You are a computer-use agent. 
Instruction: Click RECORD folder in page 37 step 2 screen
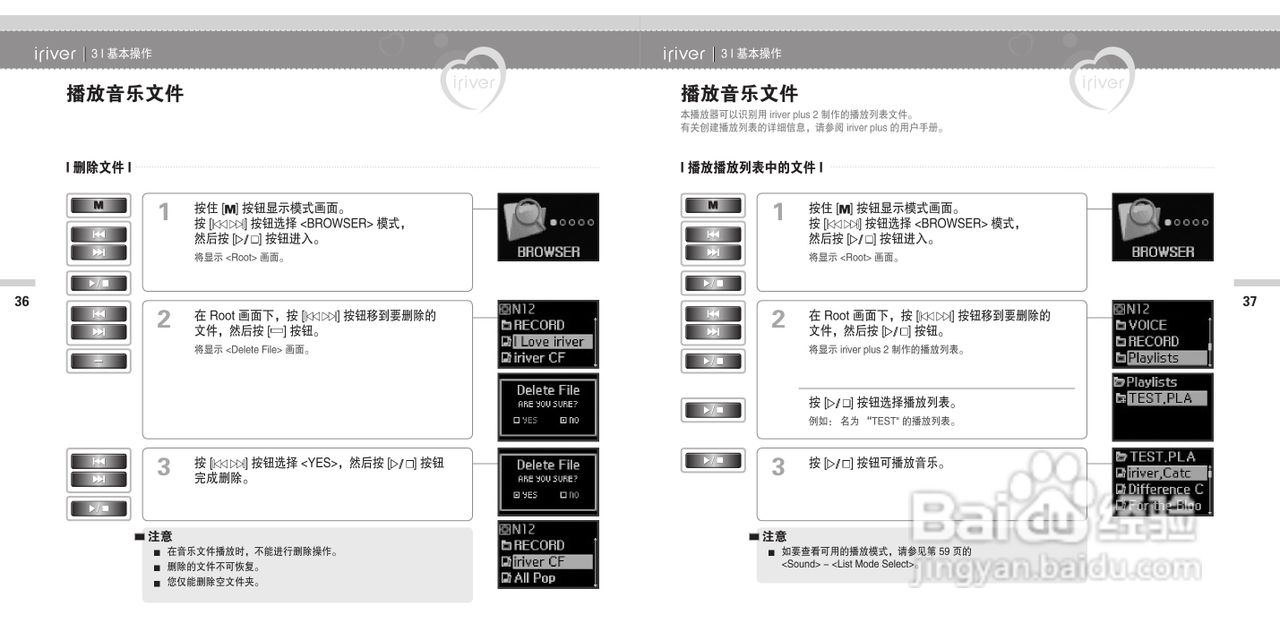point(1147,342)
